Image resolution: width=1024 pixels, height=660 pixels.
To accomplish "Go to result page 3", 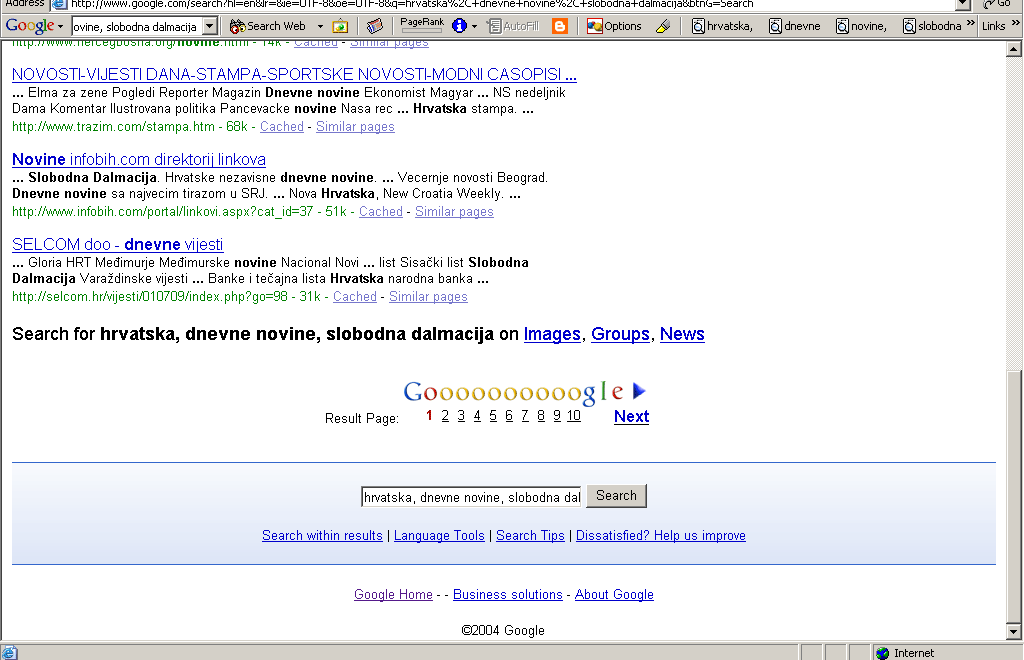I will point(461,416).
